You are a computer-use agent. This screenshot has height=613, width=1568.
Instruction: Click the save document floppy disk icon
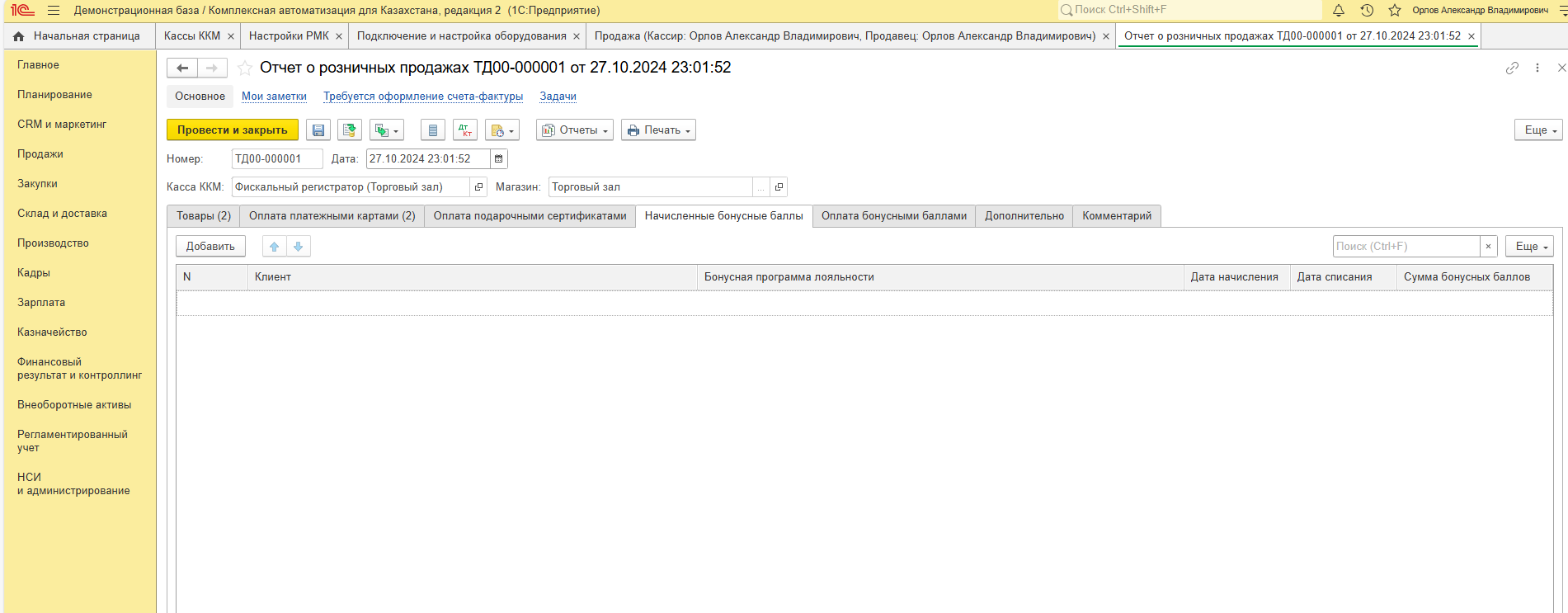(318, 130)
